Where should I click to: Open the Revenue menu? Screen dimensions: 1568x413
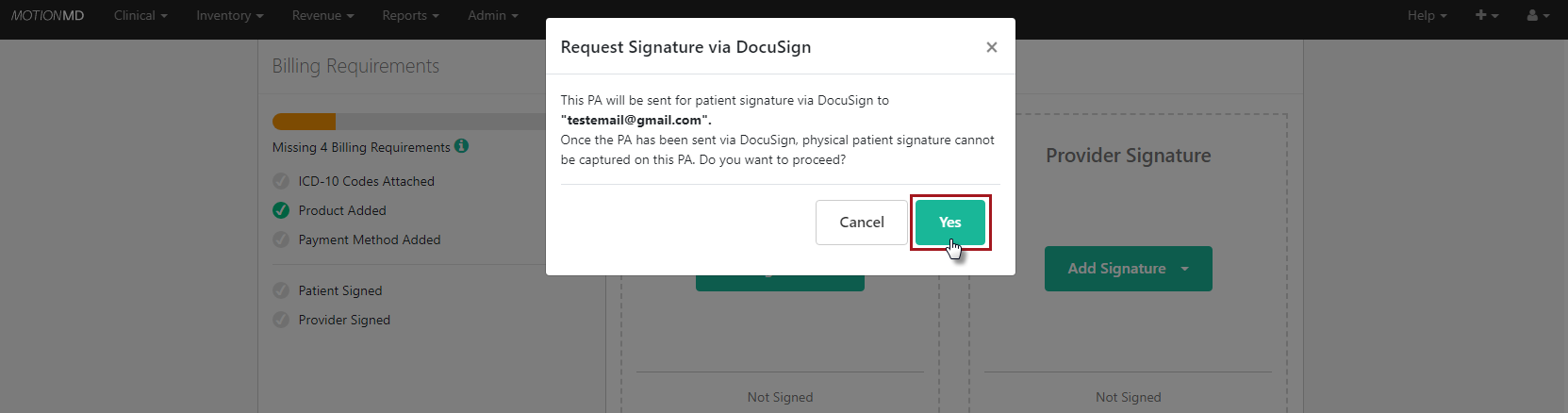pyautogui.click(x=322, y=15)
